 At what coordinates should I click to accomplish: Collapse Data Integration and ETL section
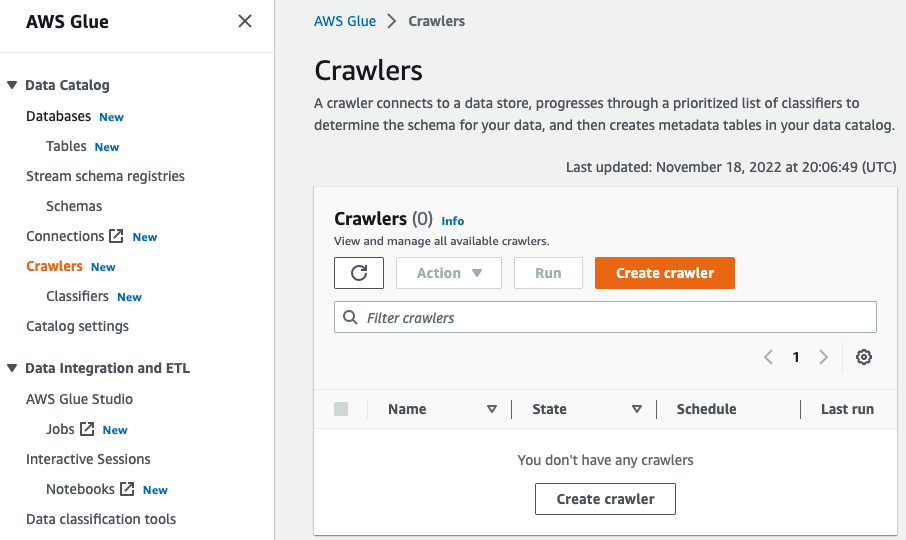(x=12, y=368)
